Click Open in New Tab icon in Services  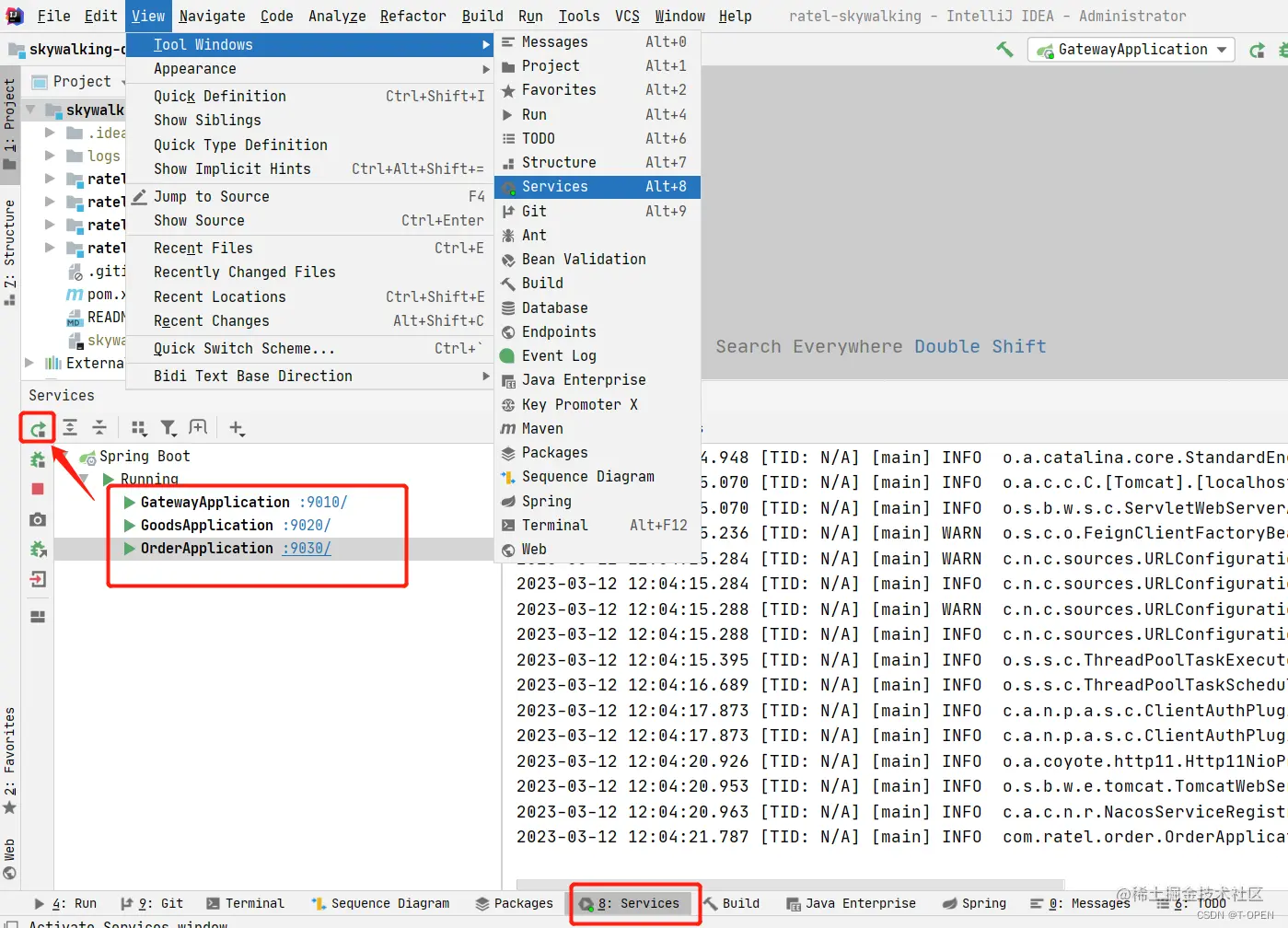point(198,427)
